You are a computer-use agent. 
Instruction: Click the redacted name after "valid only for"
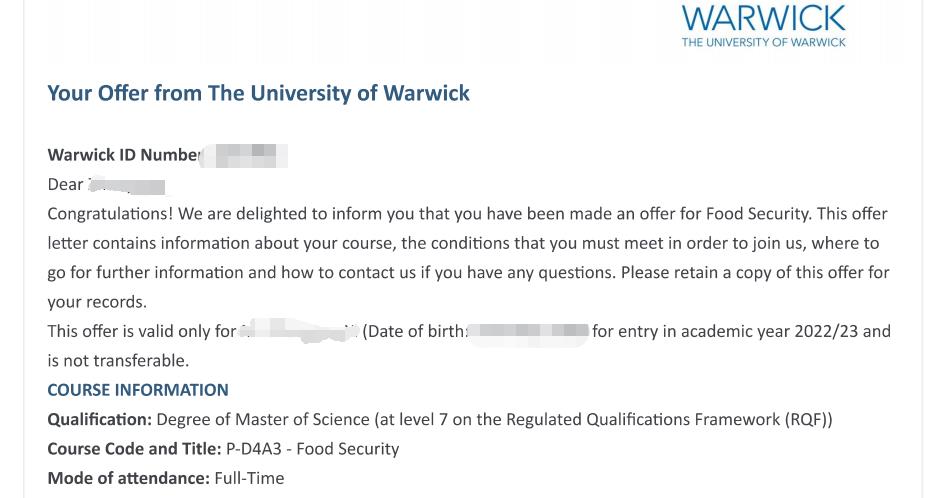(x=298, y=331)
